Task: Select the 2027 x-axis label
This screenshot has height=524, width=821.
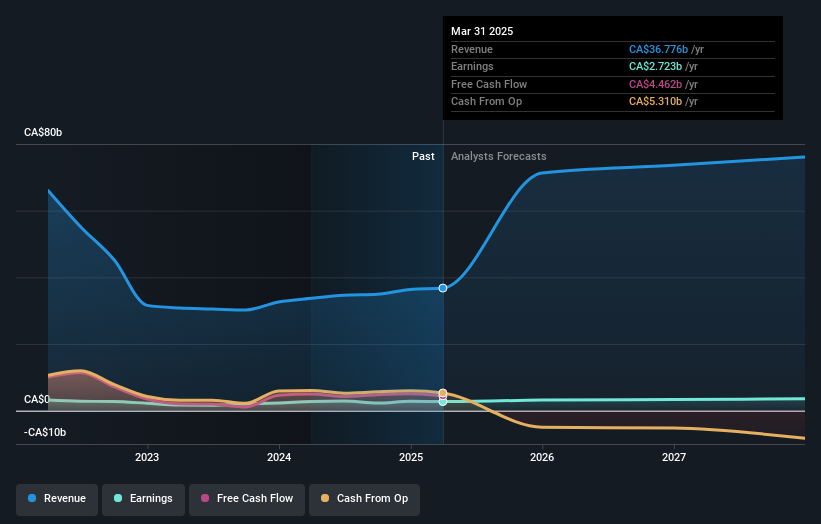Action: 674,457
